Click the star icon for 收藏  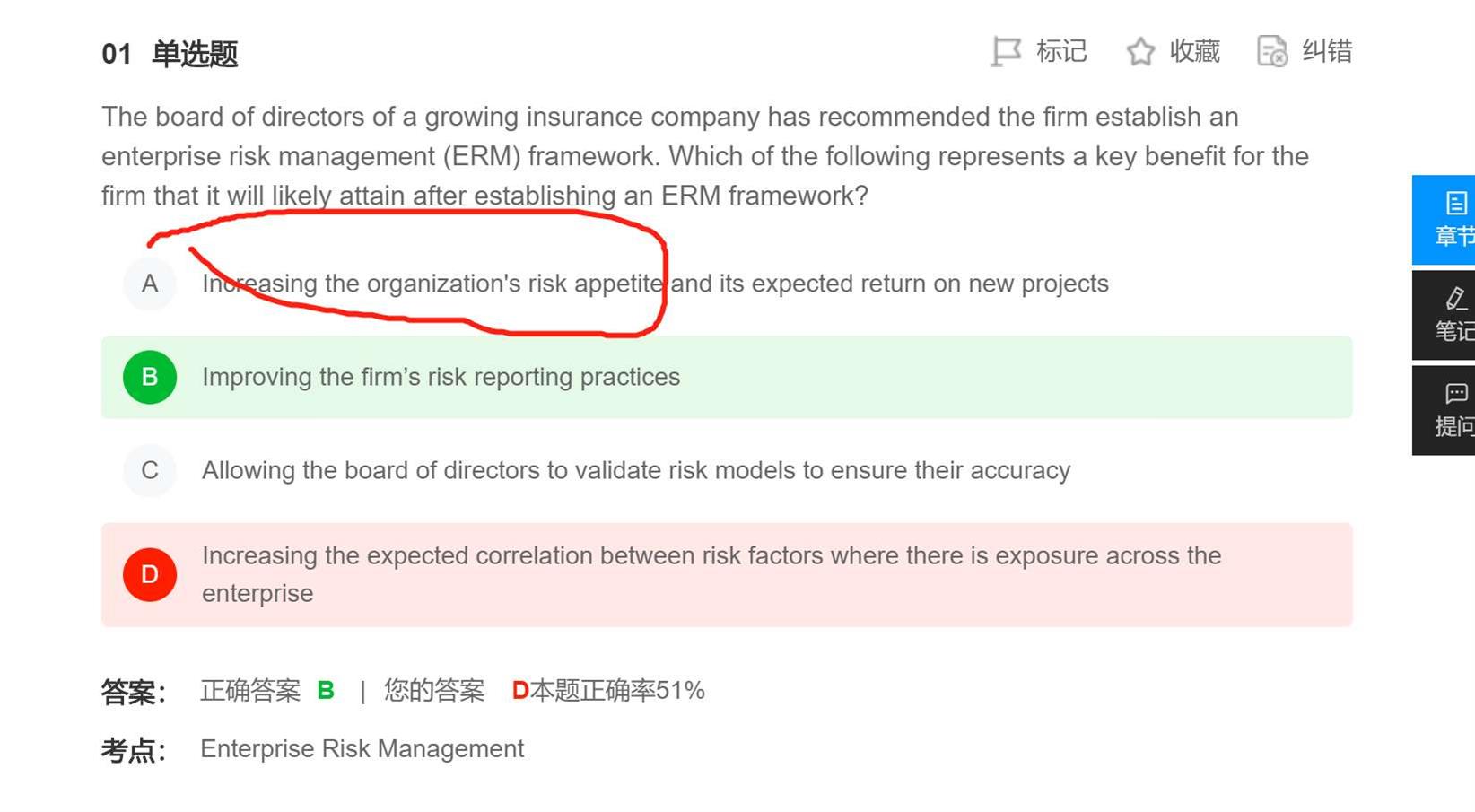[x=1140, y=51]
